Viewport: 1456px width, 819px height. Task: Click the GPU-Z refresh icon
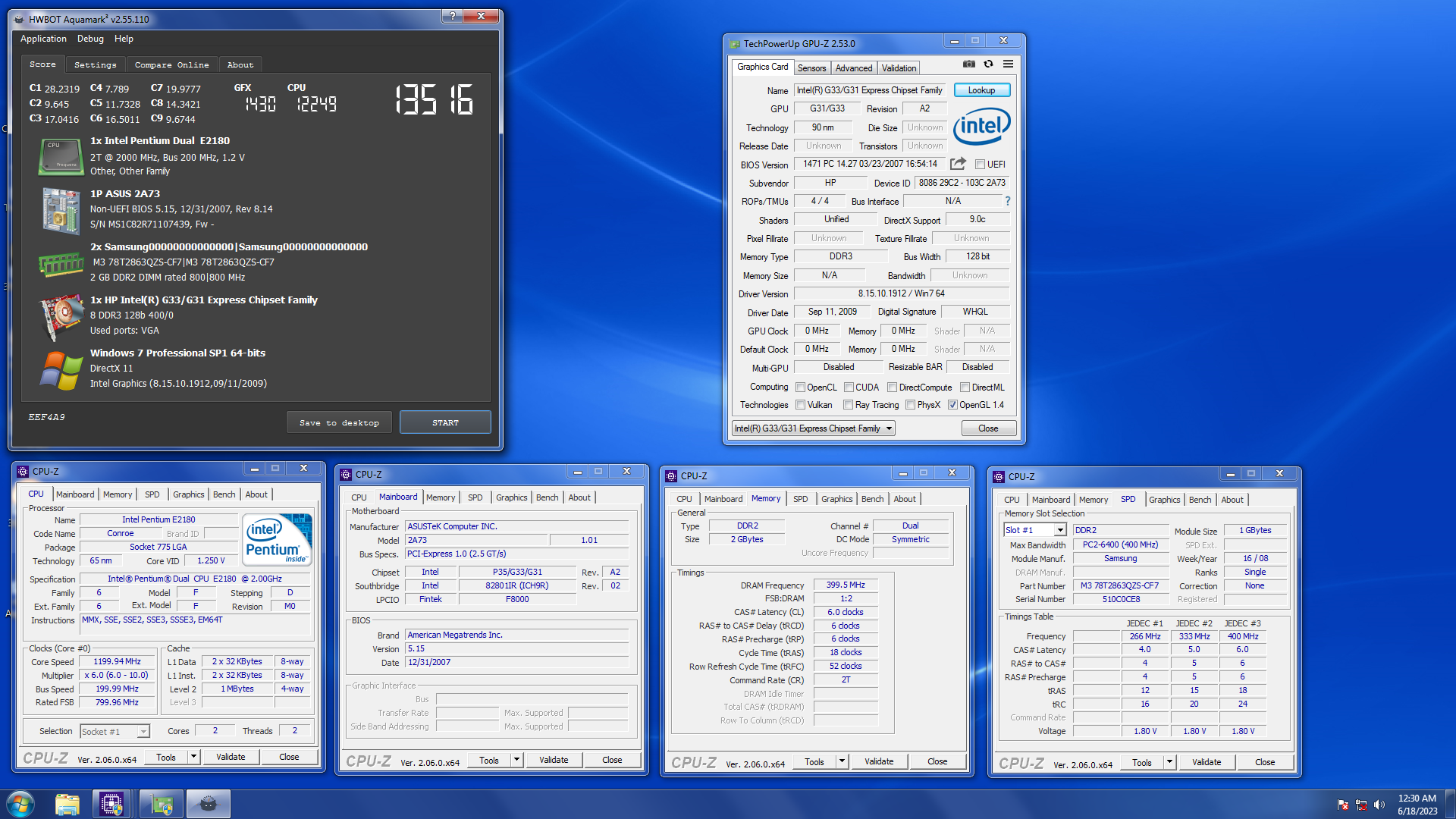pos(988,64)
